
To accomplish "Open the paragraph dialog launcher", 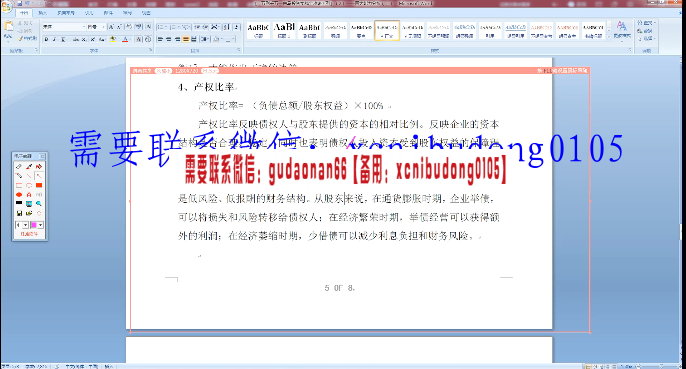I will 239,50.
